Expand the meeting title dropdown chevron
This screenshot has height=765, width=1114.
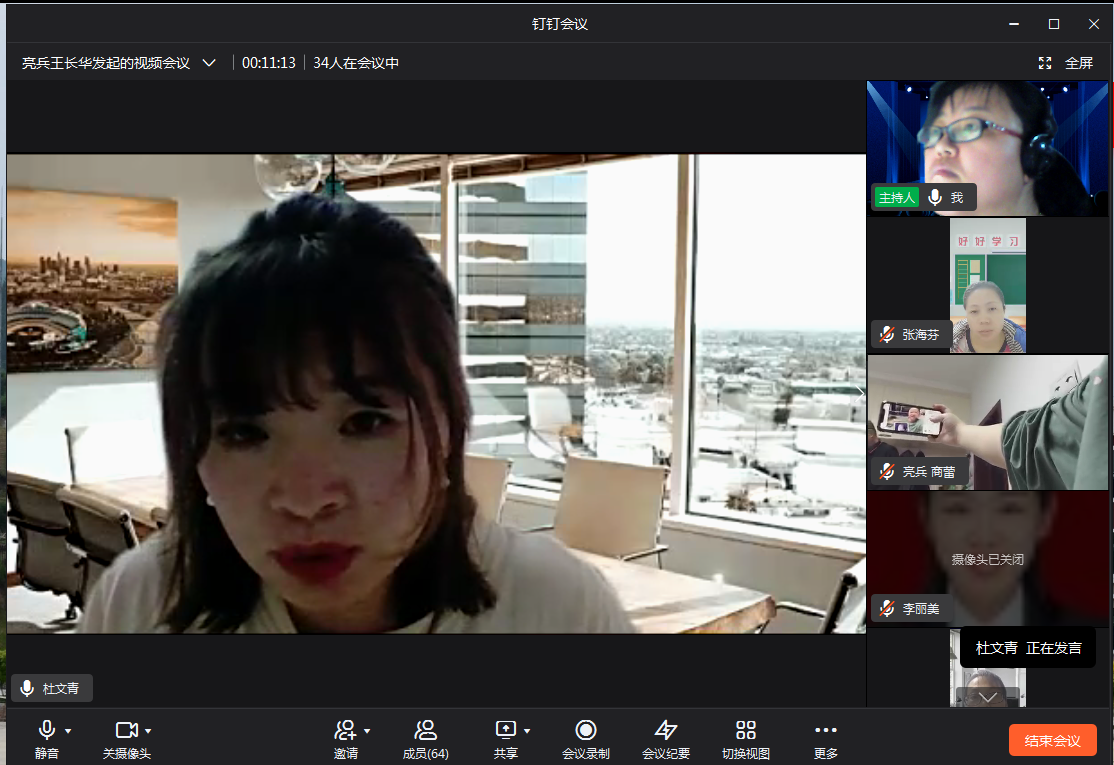(x=209, y=63)
